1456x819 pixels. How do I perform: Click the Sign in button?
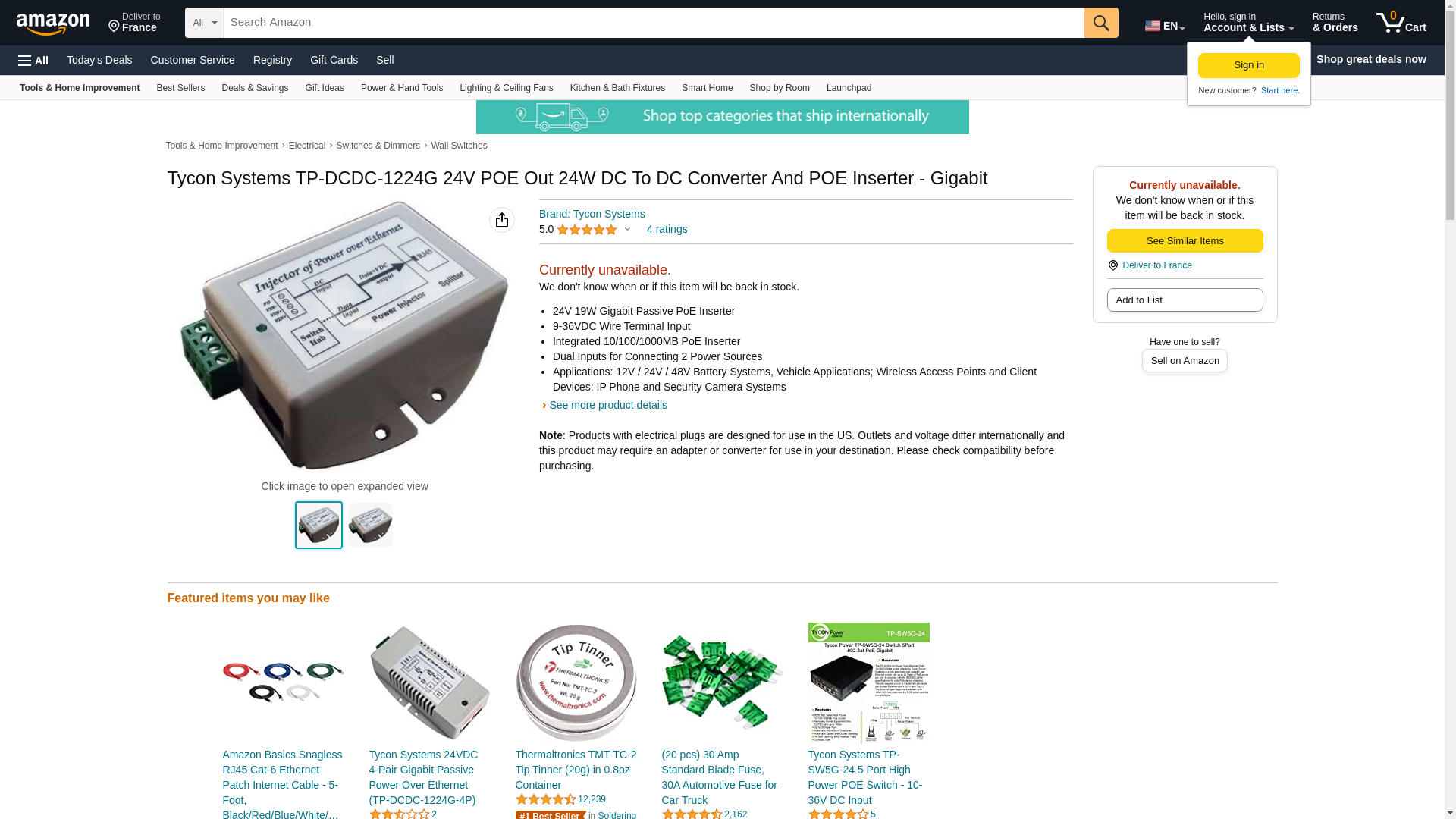tap(1248, 65)
